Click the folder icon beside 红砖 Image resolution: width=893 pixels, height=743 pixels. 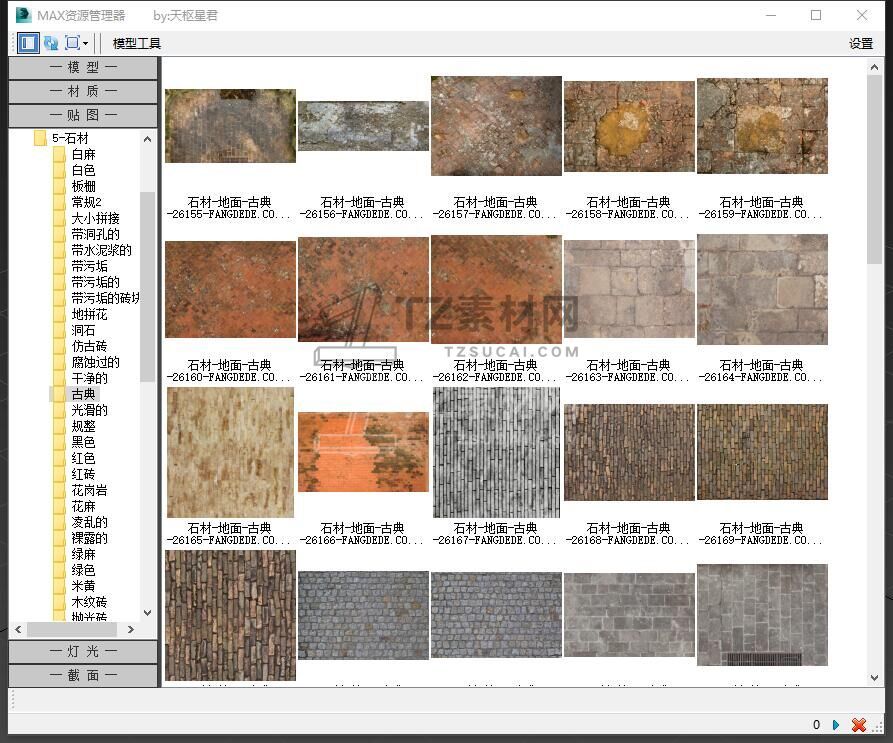(x=59, y=474)
